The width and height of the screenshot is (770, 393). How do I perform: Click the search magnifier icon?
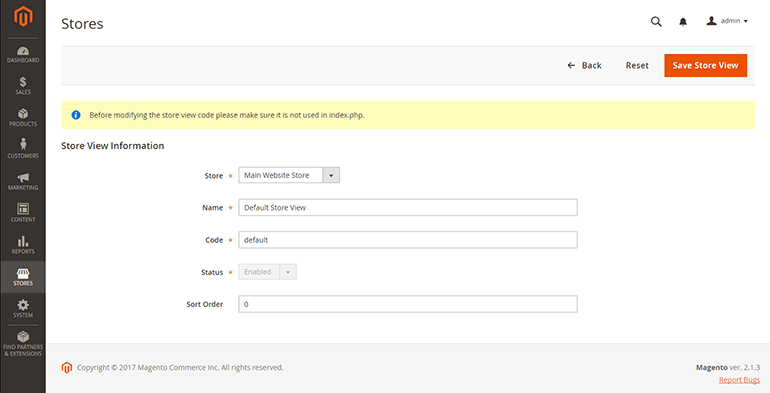656,22
